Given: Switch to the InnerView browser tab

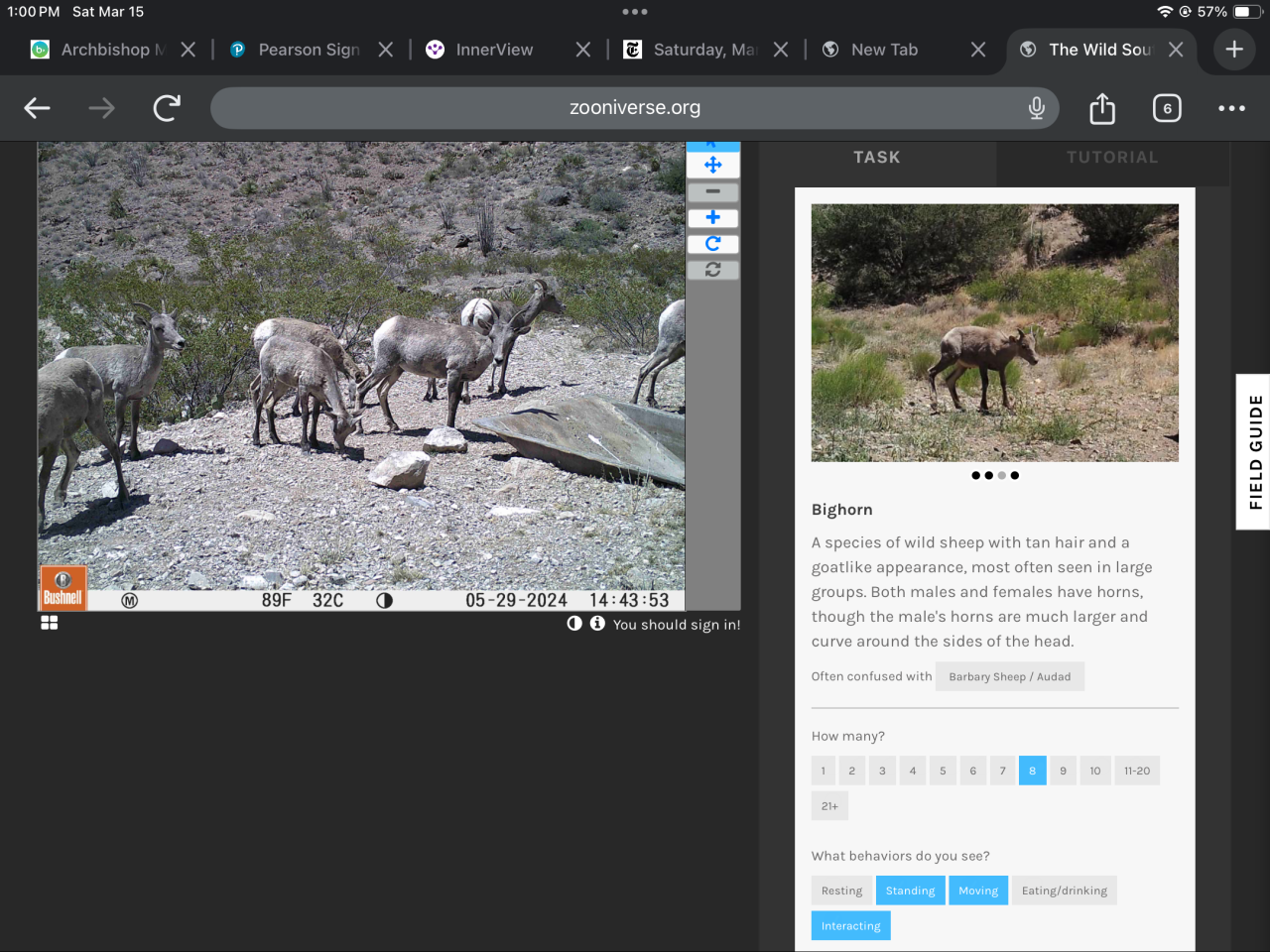Looking at the screenshot, I should [x=494, y=50].
